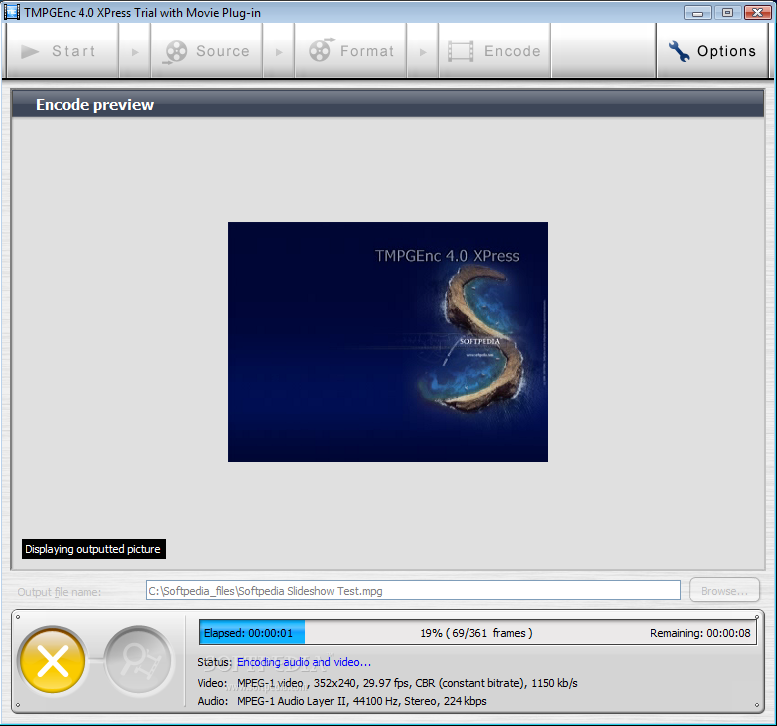Open the Options wrench menu
Viewport: 777px width, 726px height.
point(712,51)
